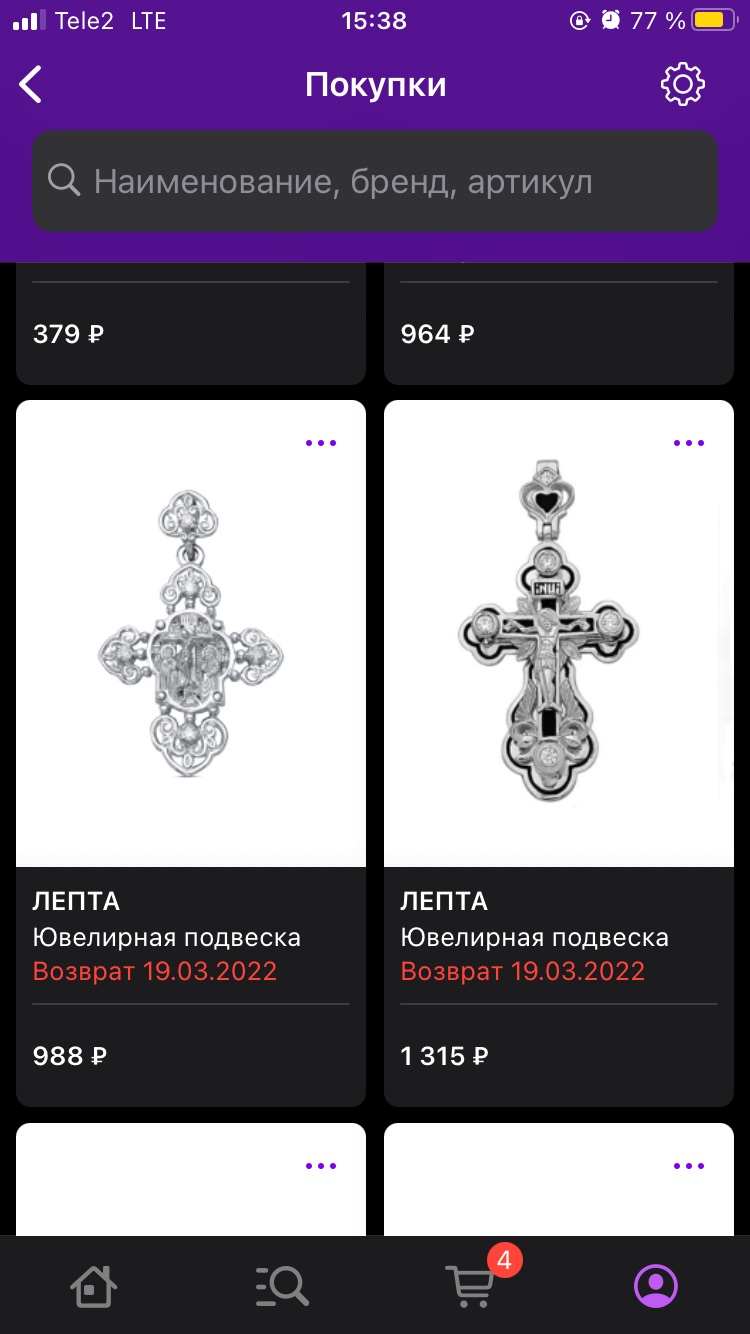Open the settings gear icon
Screen dimensions: 750x1334
[683, 85]
